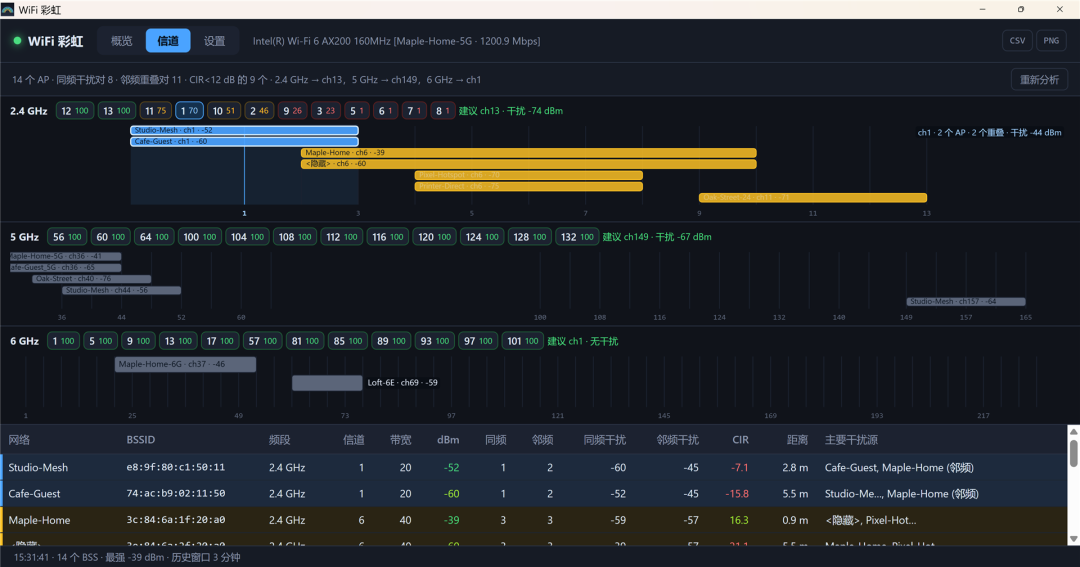Select 5 GHz channel chip 120
Viewport: 1080px width, 567px height.
tap(435, 237)
